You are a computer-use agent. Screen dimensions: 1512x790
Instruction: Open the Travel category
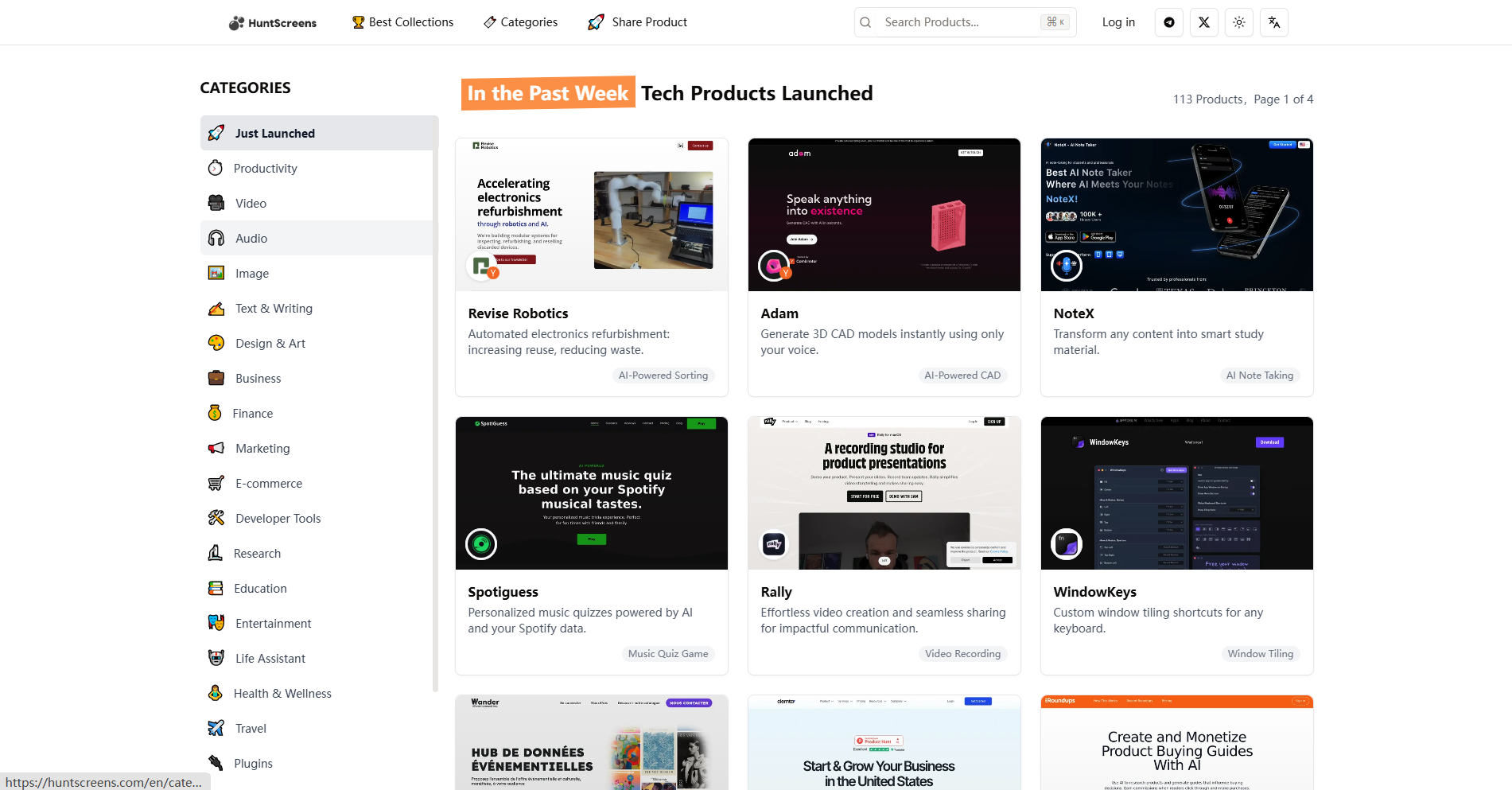pyautogui.click(x=318, y=728)
